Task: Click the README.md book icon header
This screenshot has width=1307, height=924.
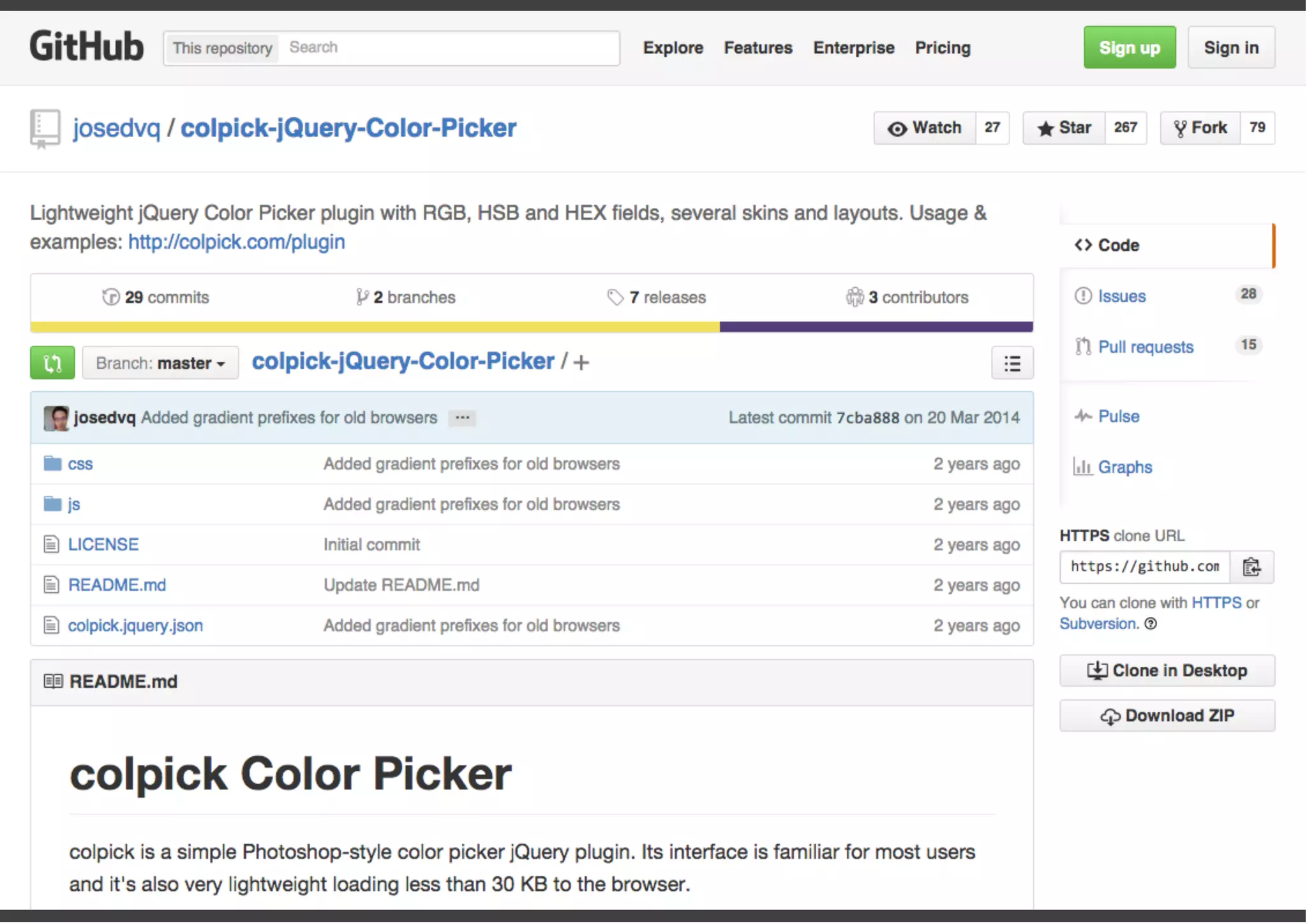Action: tap(54, 682)
